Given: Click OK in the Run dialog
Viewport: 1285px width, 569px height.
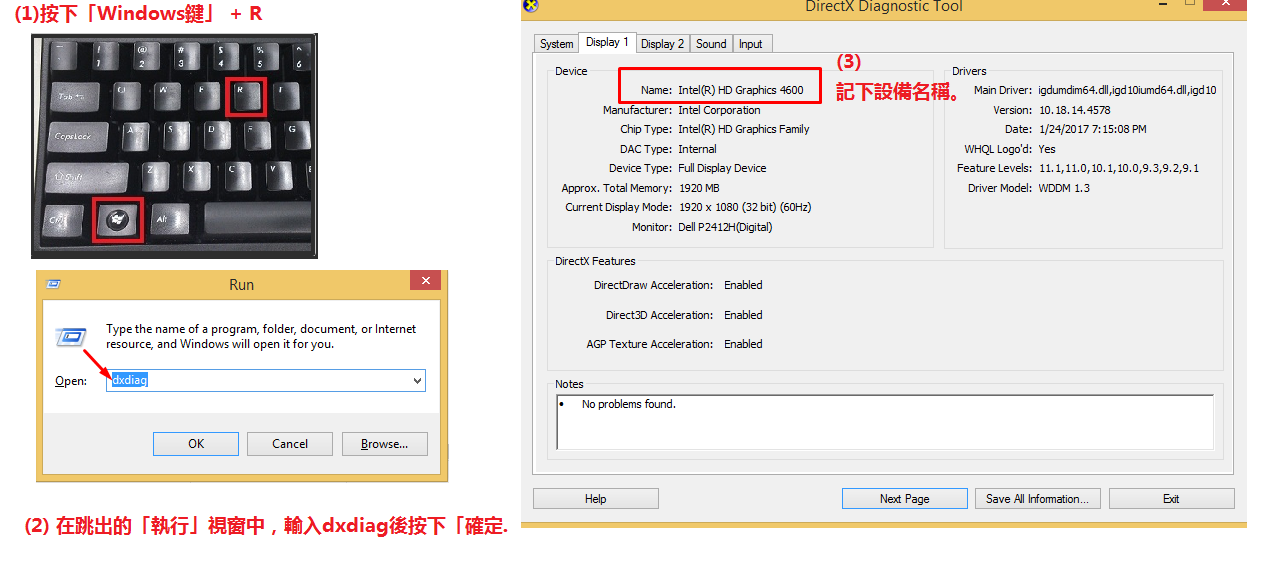Looking at the screenshot, I should (x=196, y=444).
